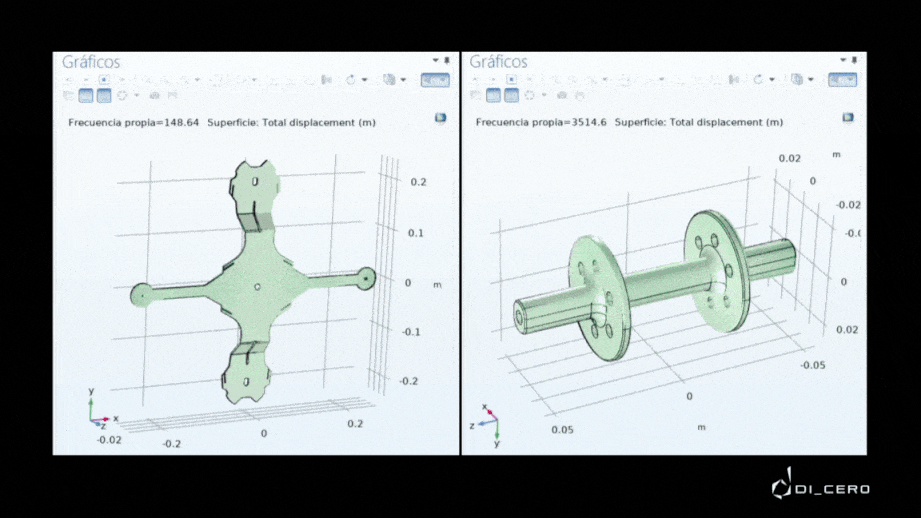Image resolution: width=921 pixels, height=518 pixels.
Task: Click the text 'Frecuencia propia=3514.6'
Action: click(541, 122)
